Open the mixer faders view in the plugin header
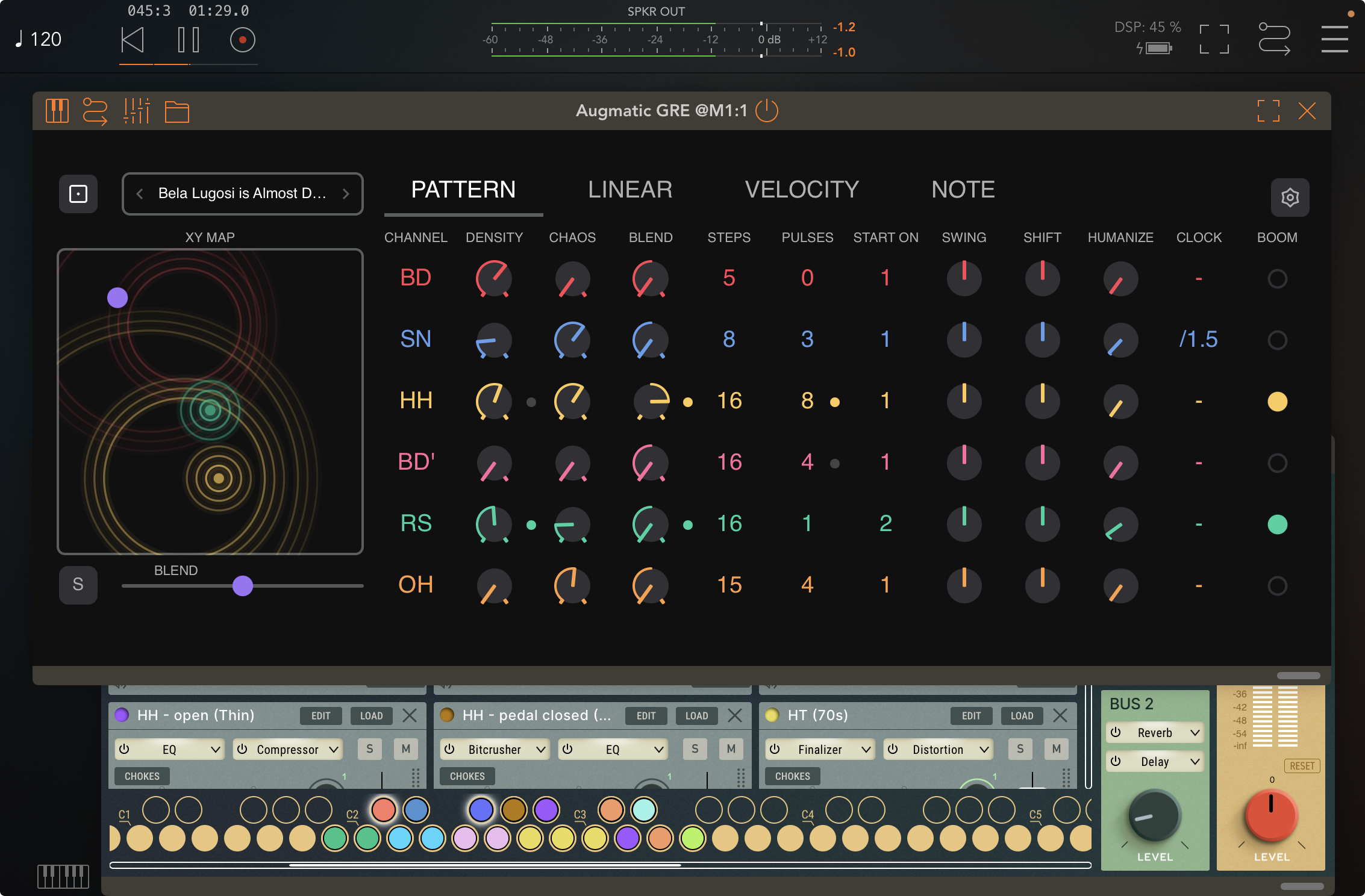Viewport: 1365px width, 896px height. point(137,111)
